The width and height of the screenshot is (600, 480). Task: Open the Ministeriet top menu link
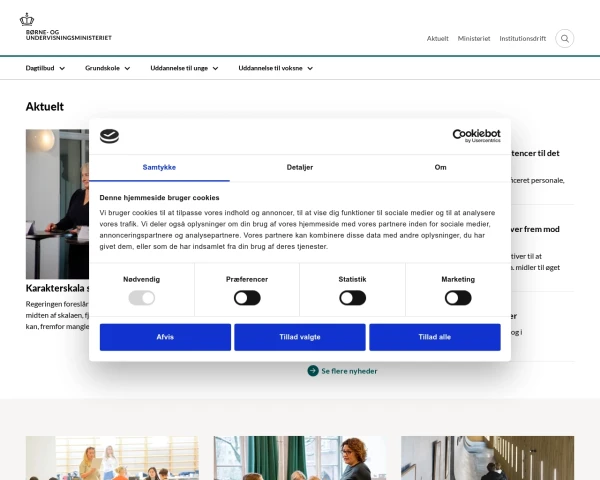(x=474, y=38)
